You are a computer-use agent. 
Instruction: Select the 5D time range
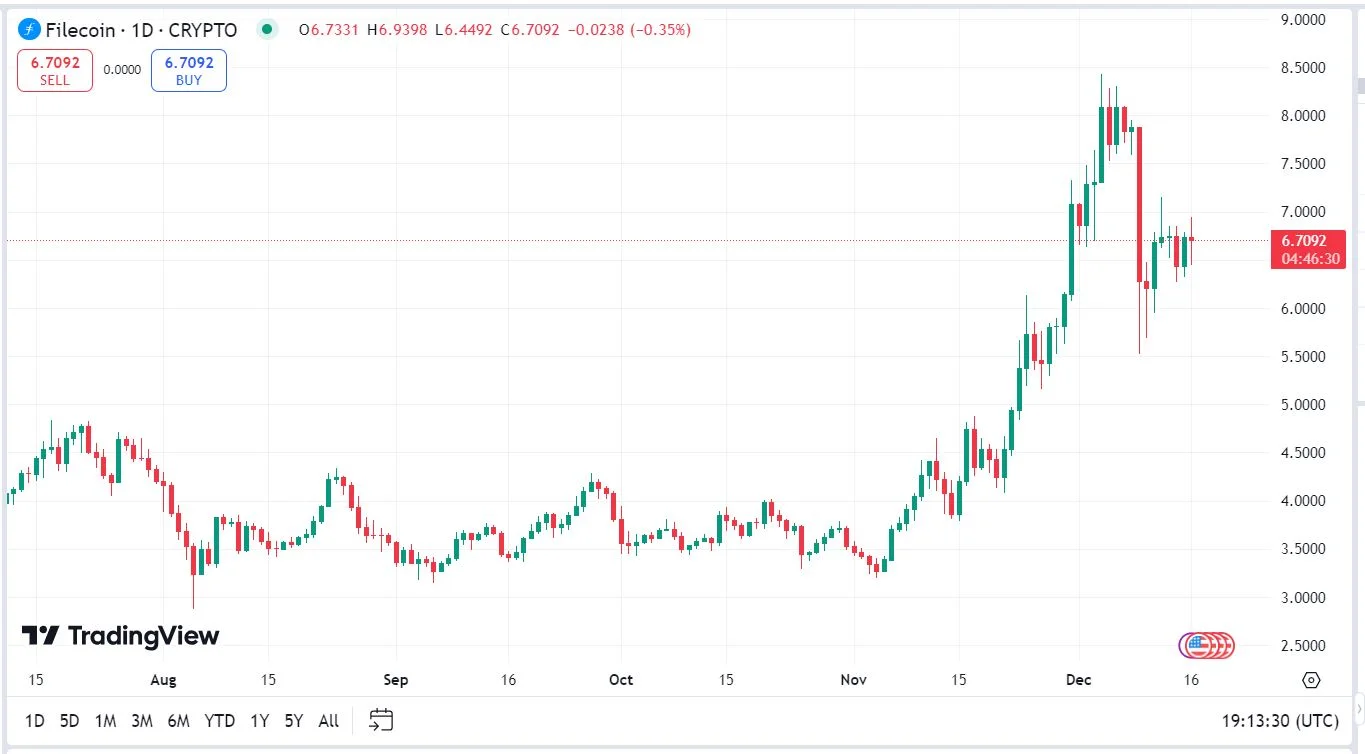pos(69,721)
